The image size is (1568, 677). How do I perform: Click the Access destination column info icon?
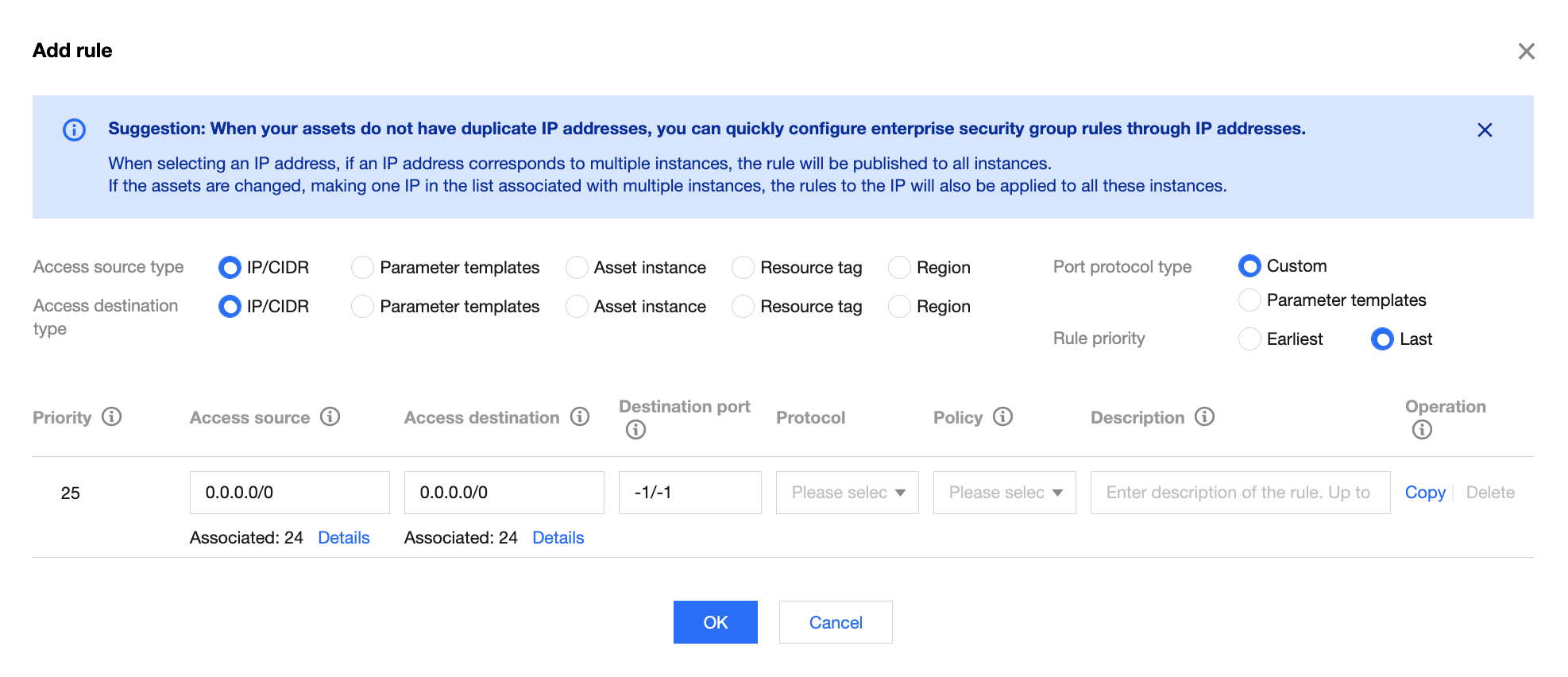pyautogui.click(x=581, y=416)
